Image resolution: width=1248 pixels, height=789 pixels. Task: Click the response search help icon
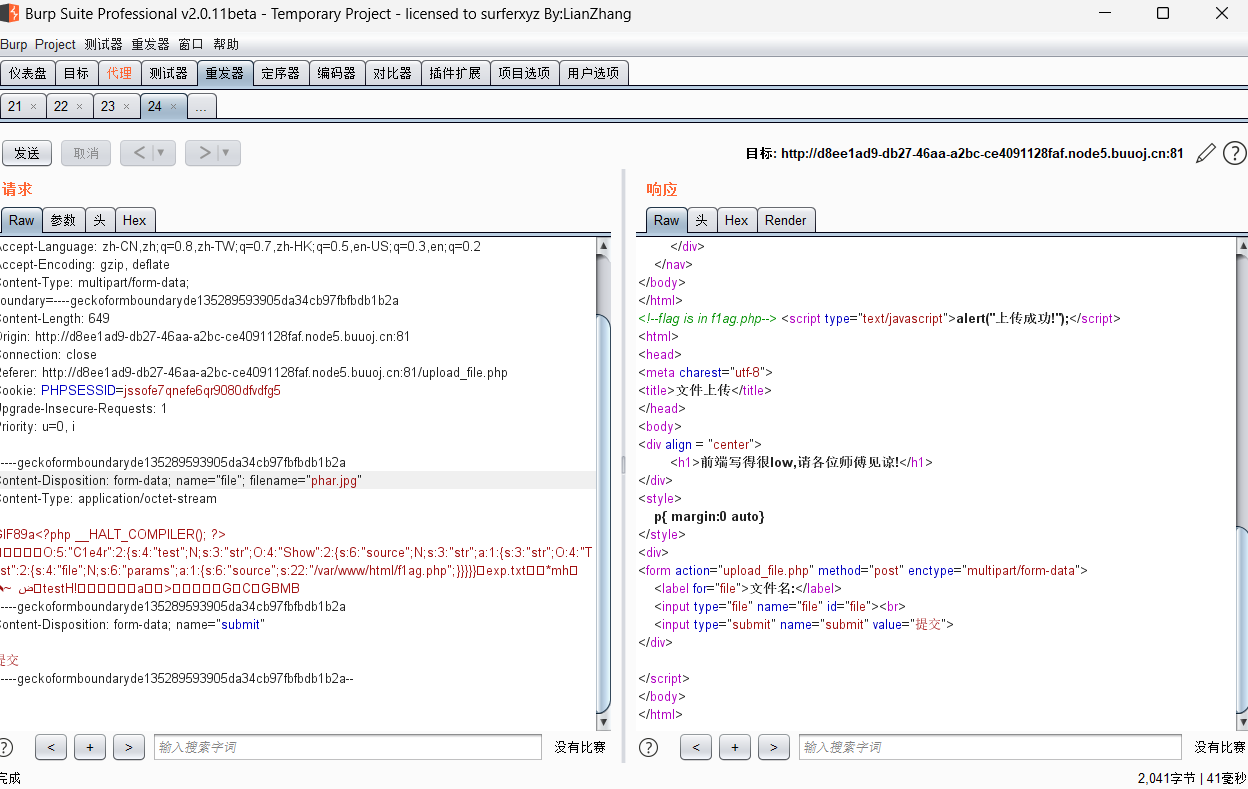648,747
